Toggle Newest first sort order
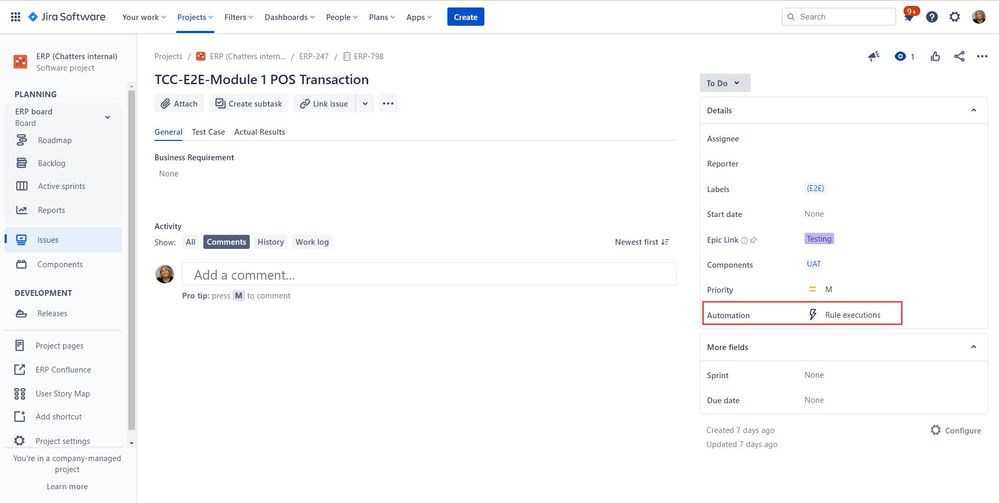This screenshot has width=999, height=503. coord(642,242)
